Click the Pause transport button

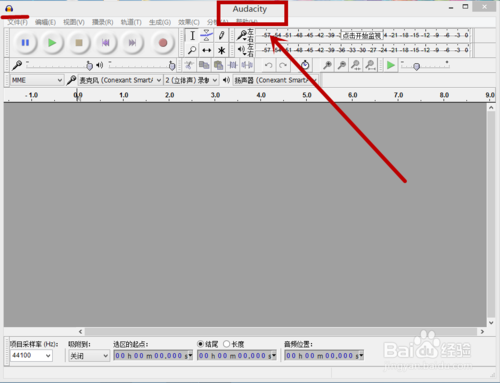(x=25, y=43)
